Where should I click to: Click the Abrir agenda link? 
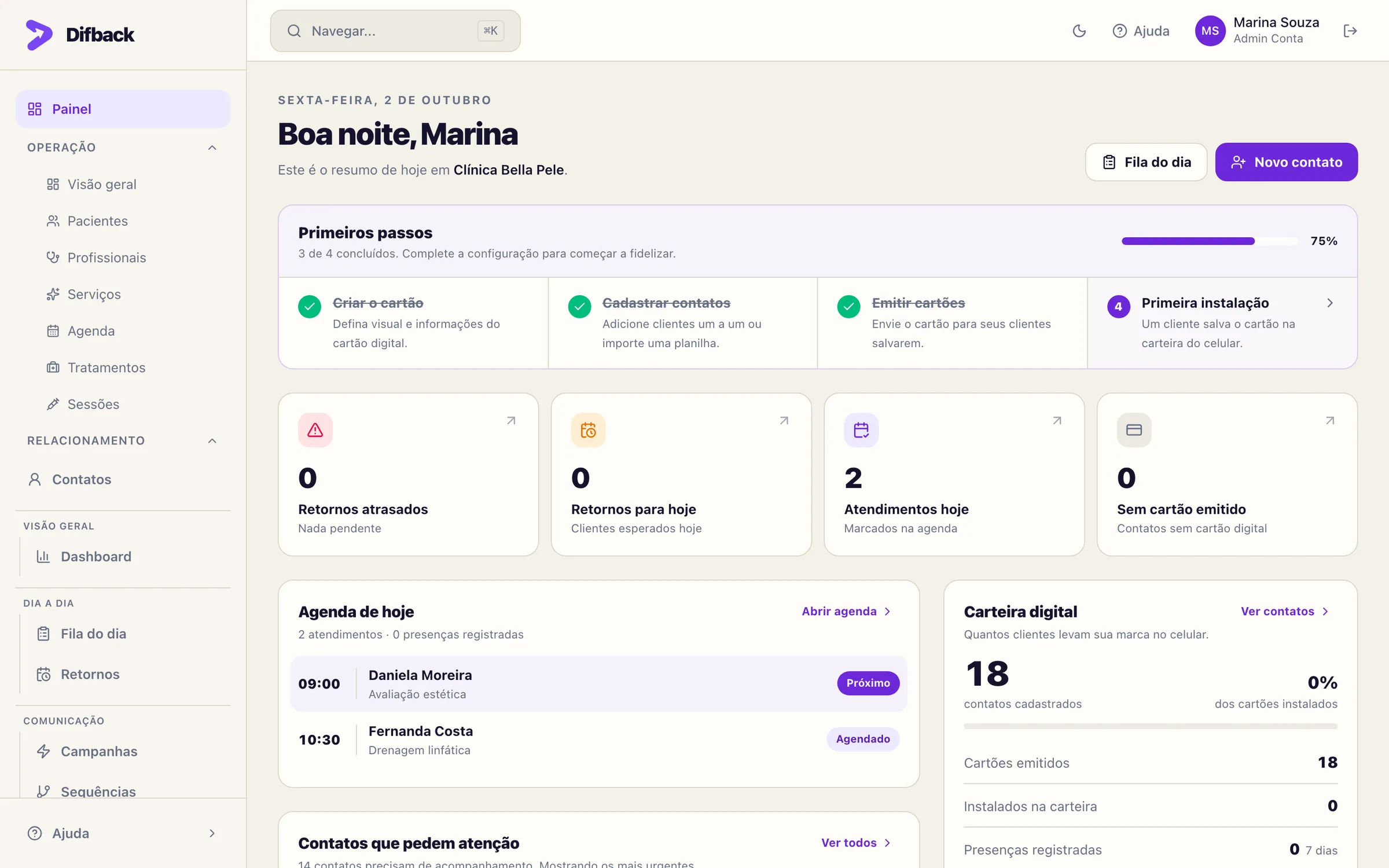[x=847, y=611]
